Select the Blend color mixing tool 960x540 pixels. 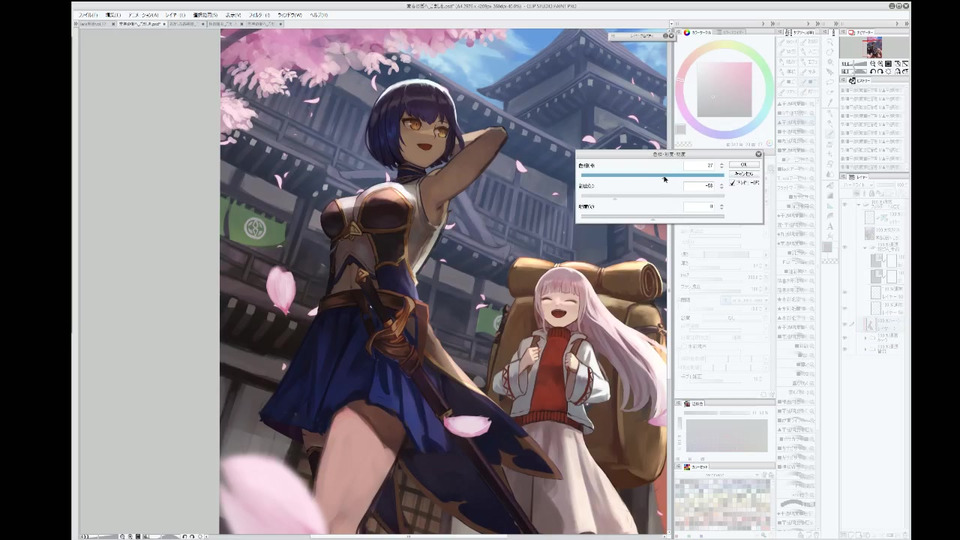click(830, 173)
